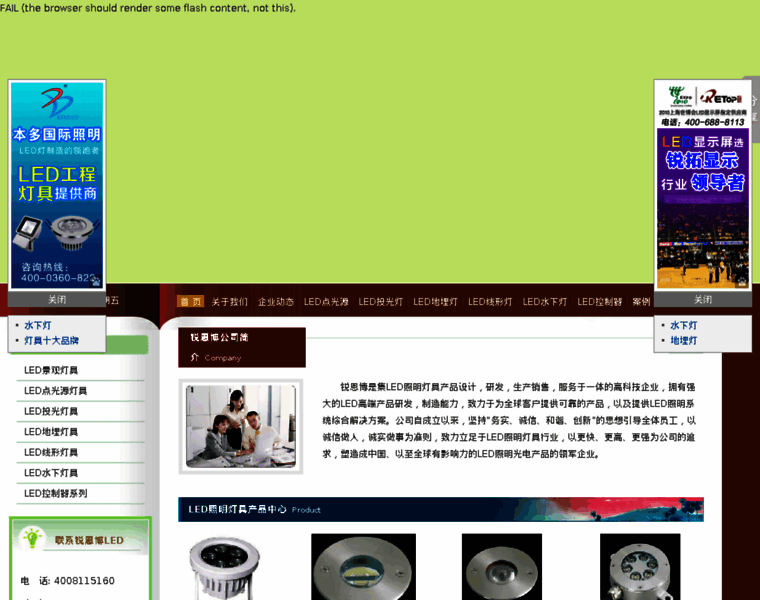
Task: Open the LED控制器系列 sidebar category
Action: click(55, 493)
